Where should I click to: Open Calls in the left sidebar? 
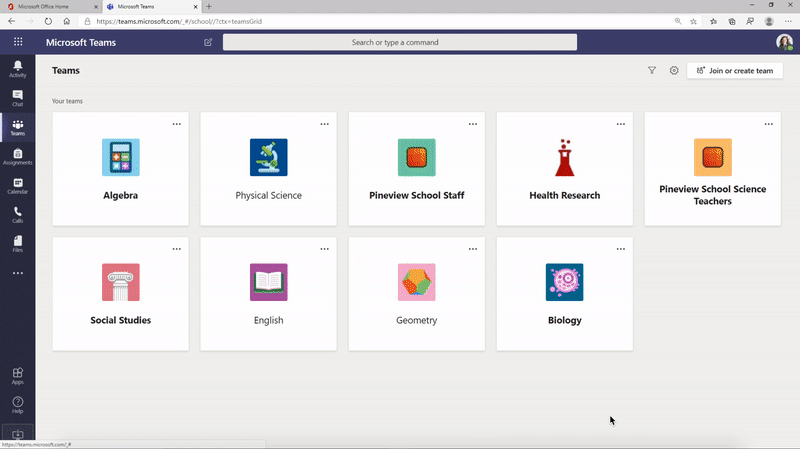tap(17, 214)
